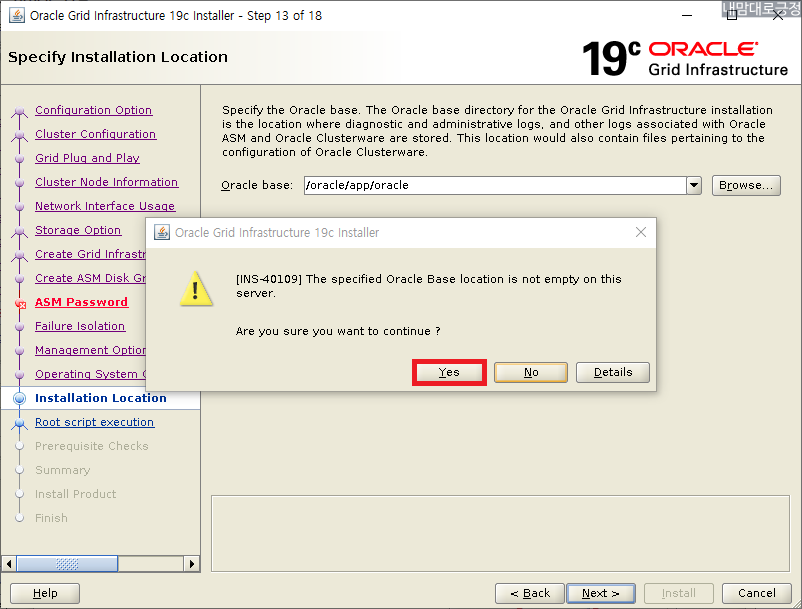The image size is (802, 609).
Task: Choose No in the INS-40109 dialog
Action: pos(531,372)
